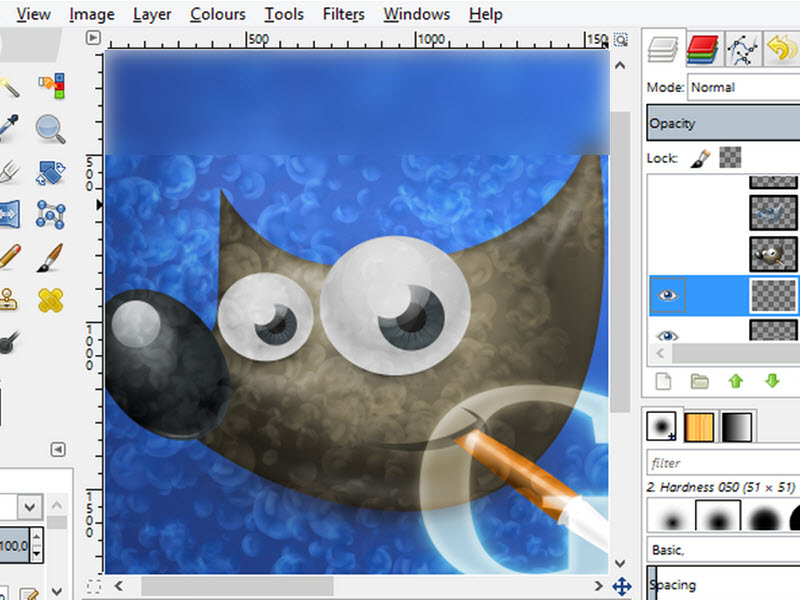This screenshot has width=800, height=600.
Task: Raise the layer with green up arrow
Action: [x=736, y=381]
